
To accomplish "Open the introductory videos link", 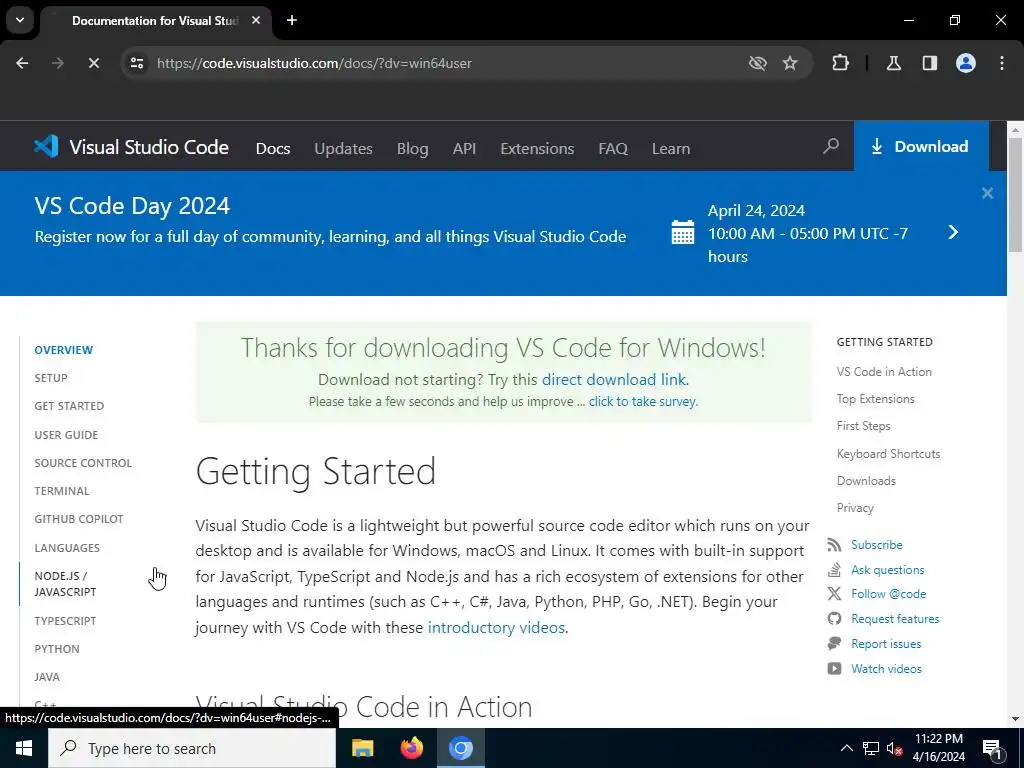I will (496, 628).
